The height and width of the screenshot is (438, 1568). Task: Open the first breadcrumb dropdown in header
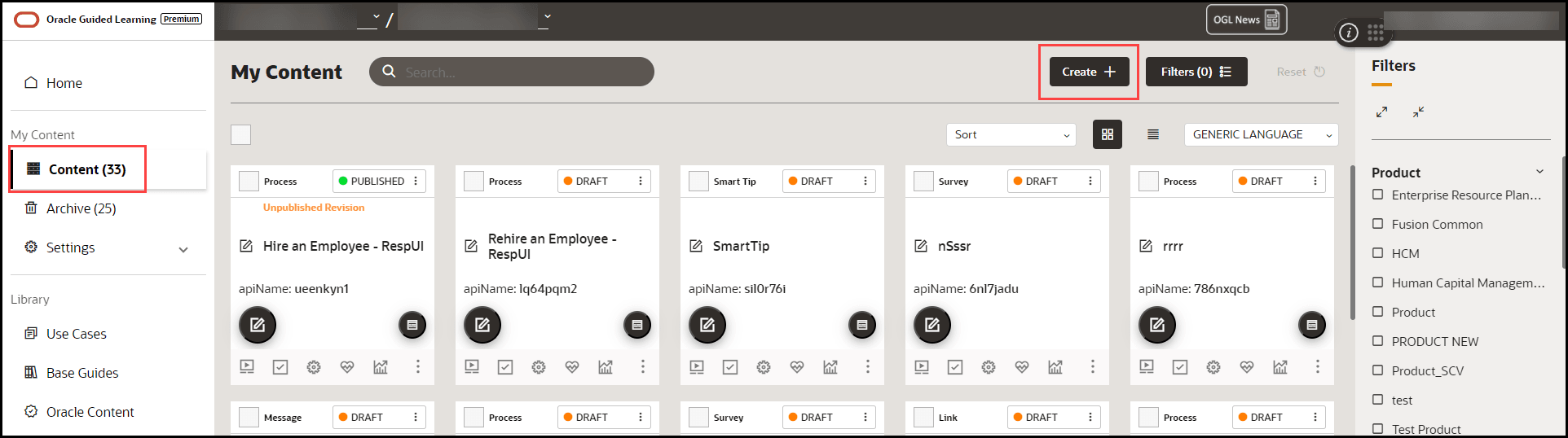pyautogui.click(x=376, y=16)
